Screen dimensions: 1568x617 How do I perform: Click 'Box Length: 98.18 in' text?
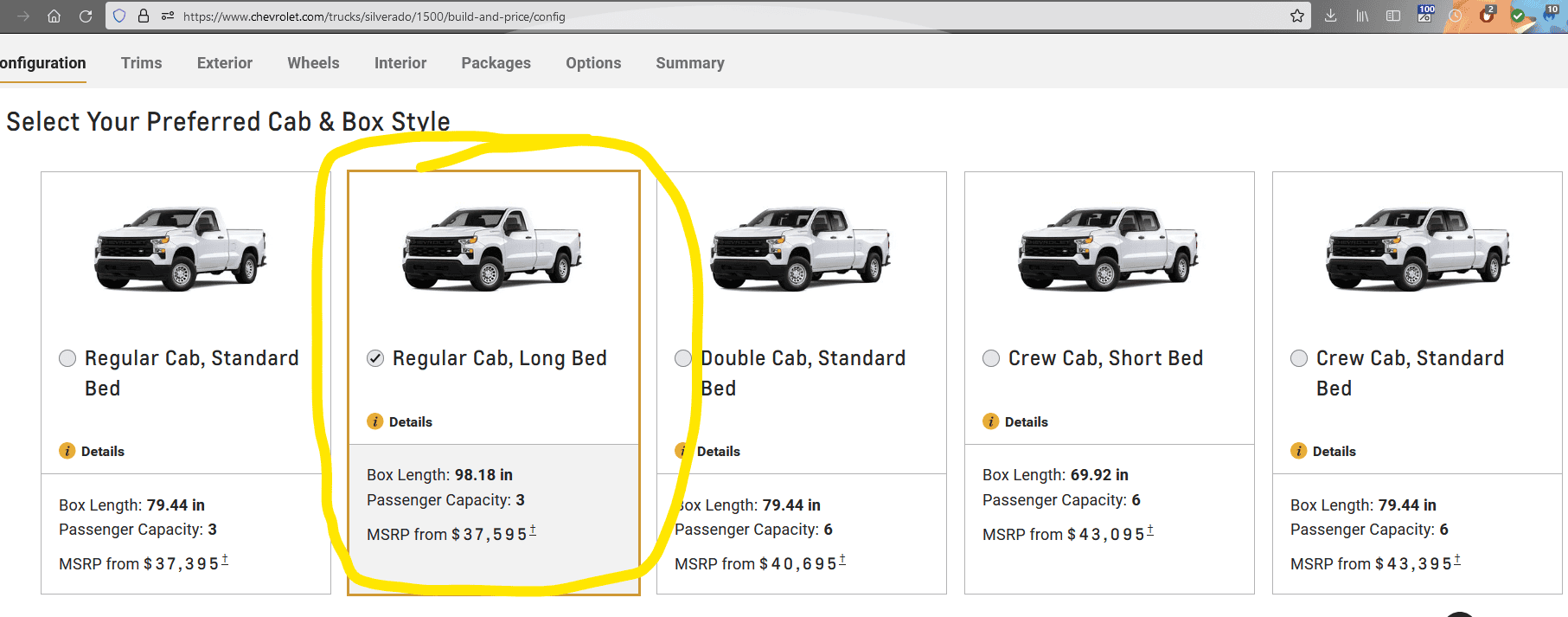click(439, 475)
